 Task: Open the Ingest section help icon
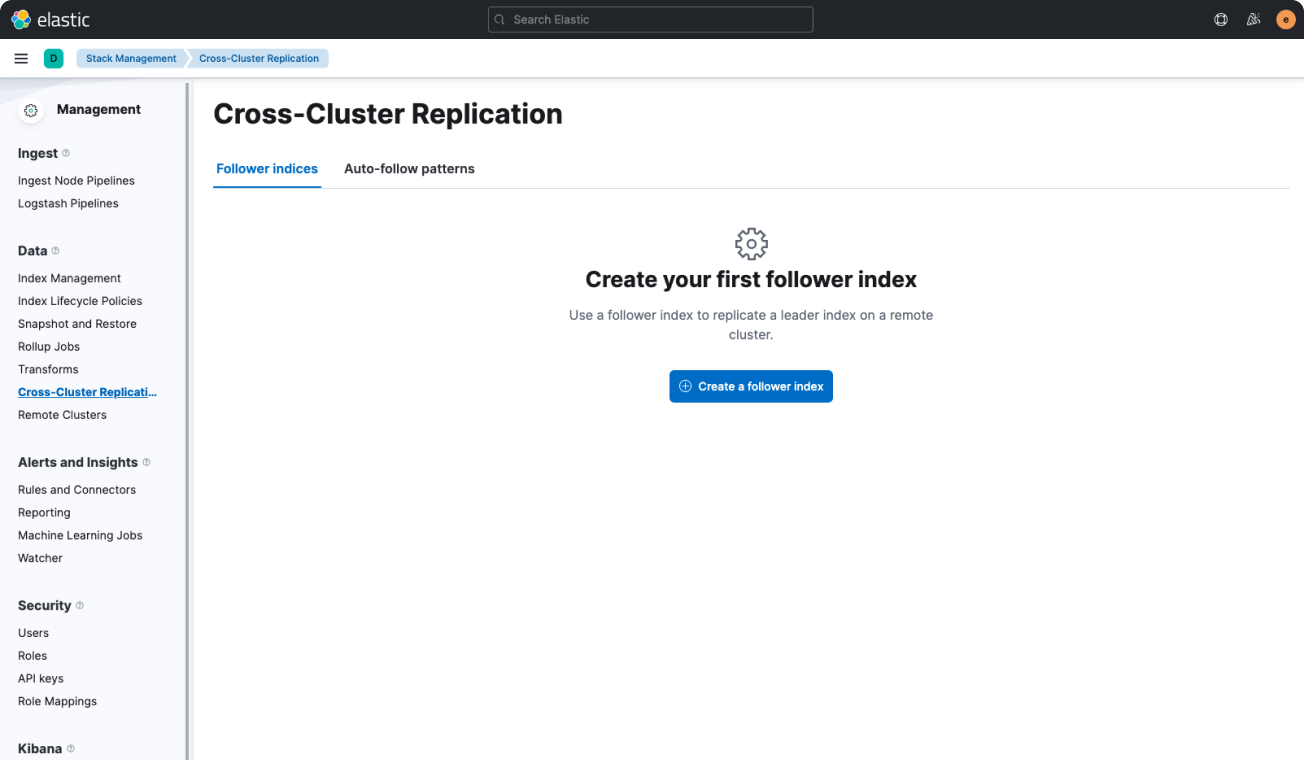pos(67,152)
